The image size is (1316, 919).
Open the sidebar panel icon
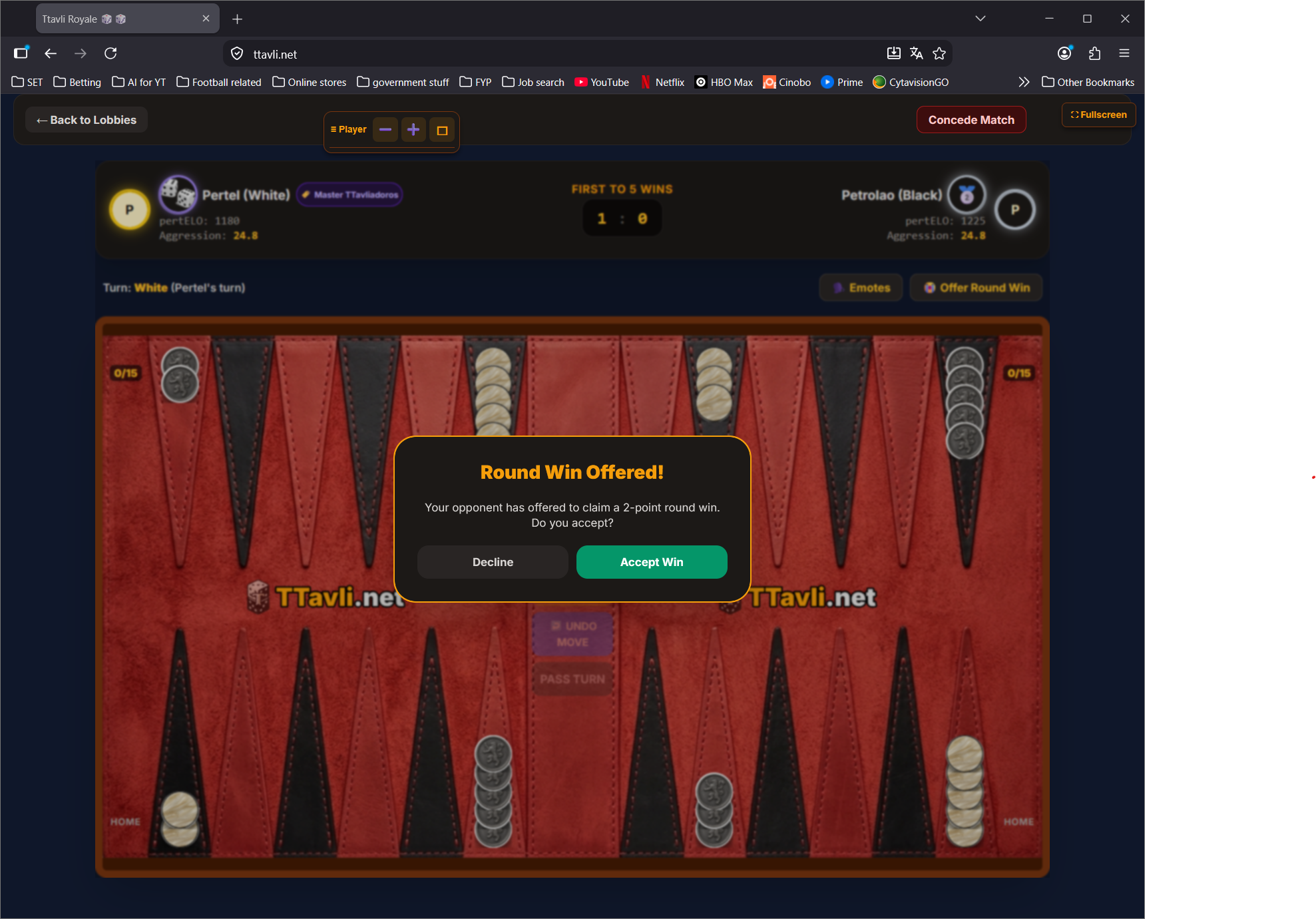(x=21, y=53)
